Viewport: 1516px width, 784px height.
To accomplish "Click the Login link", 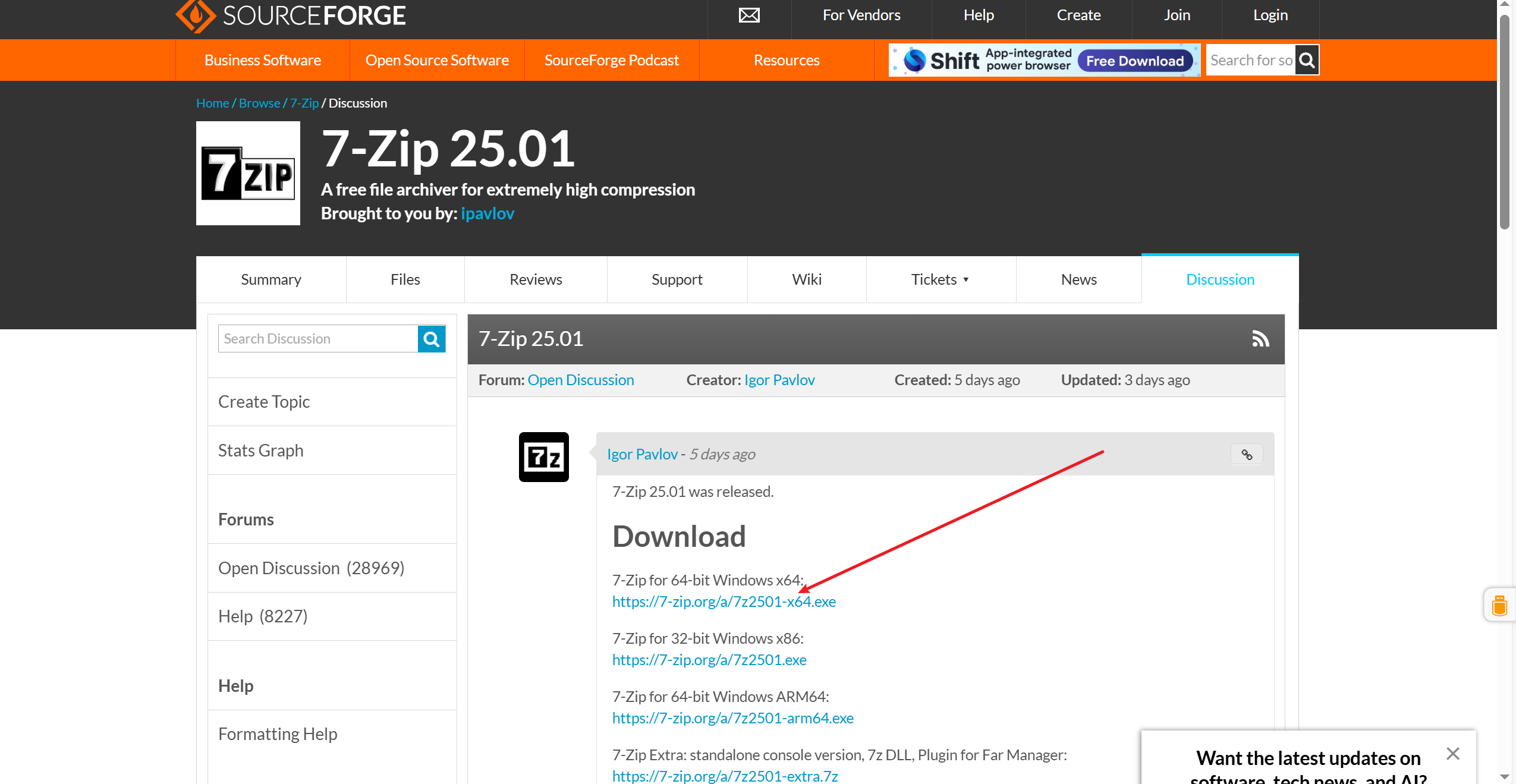I will point(1270,15).
